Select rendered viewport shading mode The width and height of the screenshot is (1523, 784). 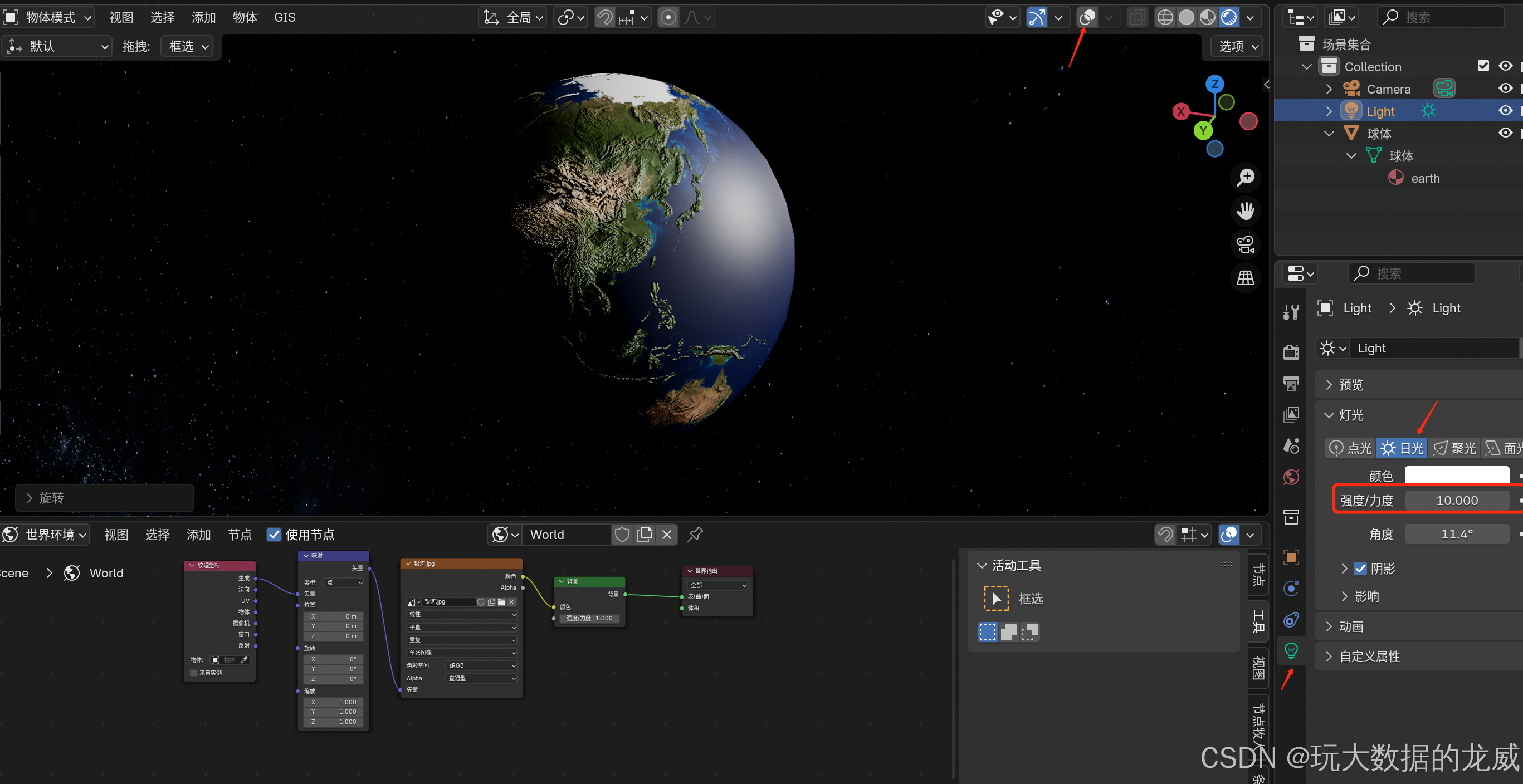pos(1229,18)
